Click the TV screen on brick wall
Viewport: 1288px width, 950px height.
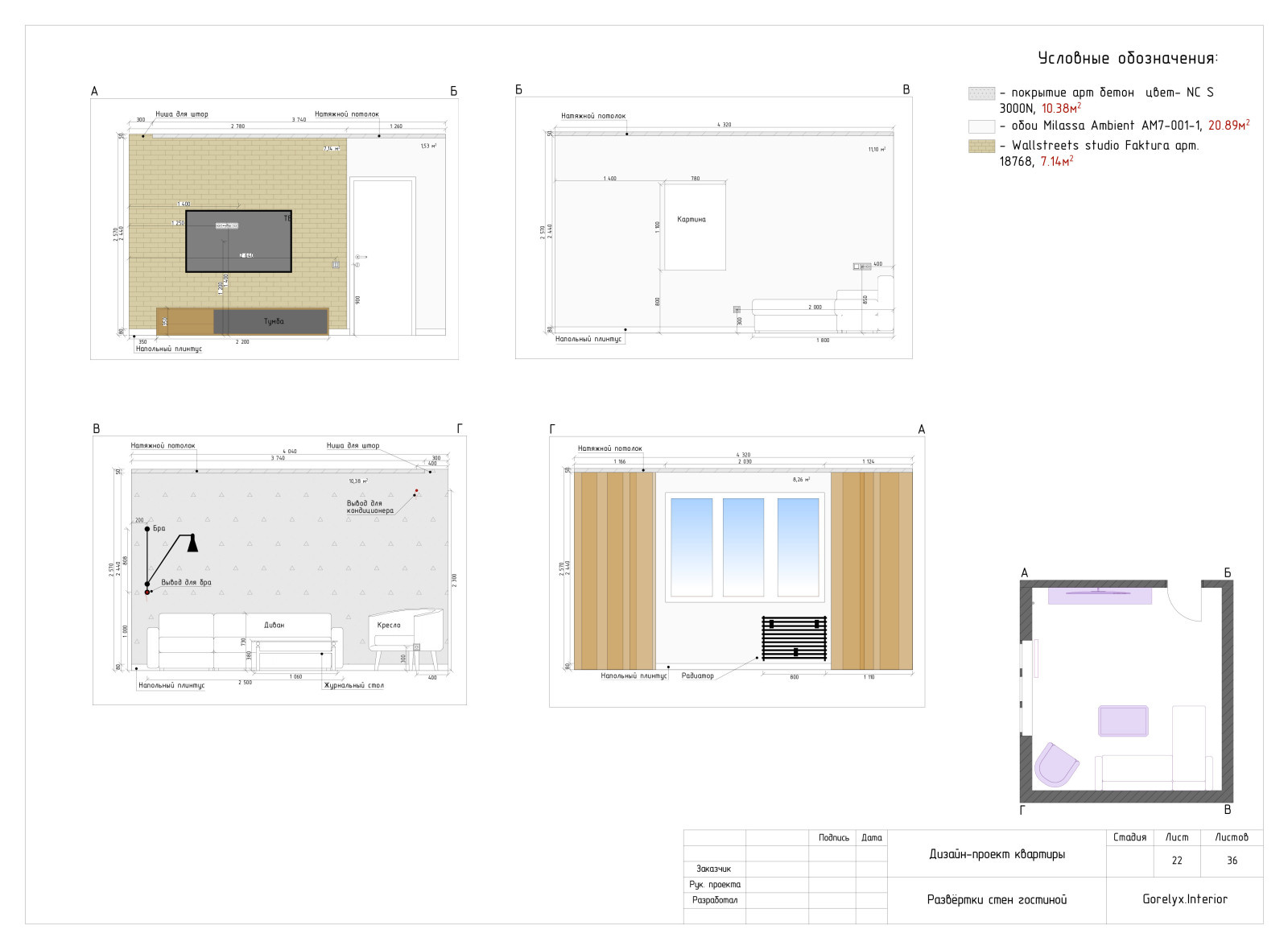(x=238, y=242)
